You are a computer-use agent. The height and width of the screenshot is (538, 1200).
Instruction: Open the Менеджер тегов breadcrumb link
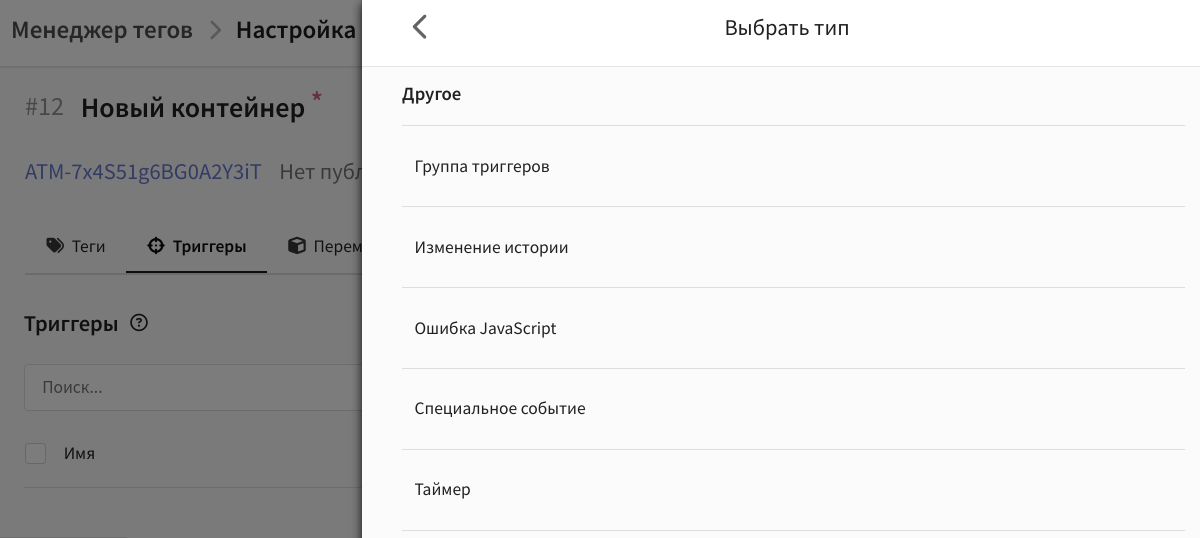[x=102, y=30]
